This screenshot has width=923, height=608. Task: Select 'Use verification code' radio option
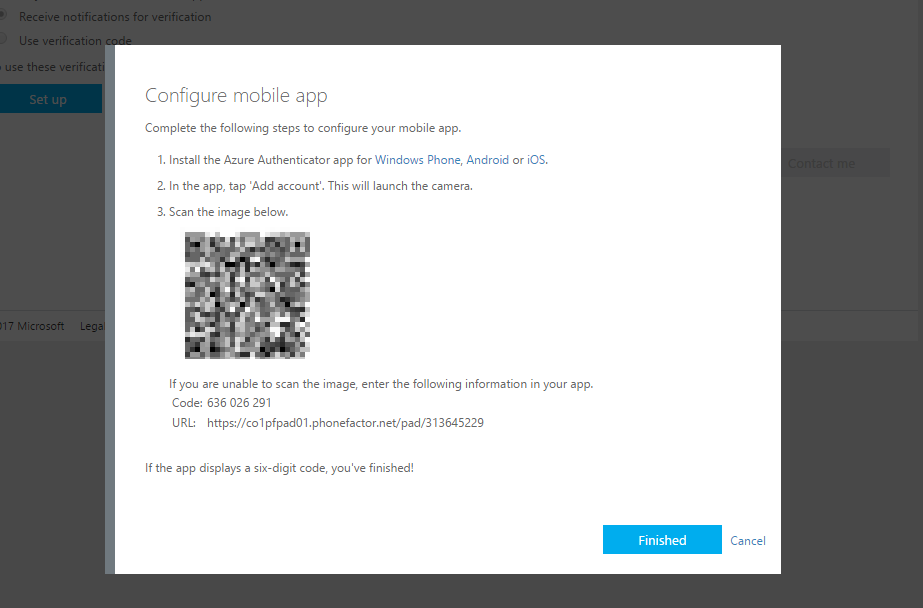pos(4,39)
